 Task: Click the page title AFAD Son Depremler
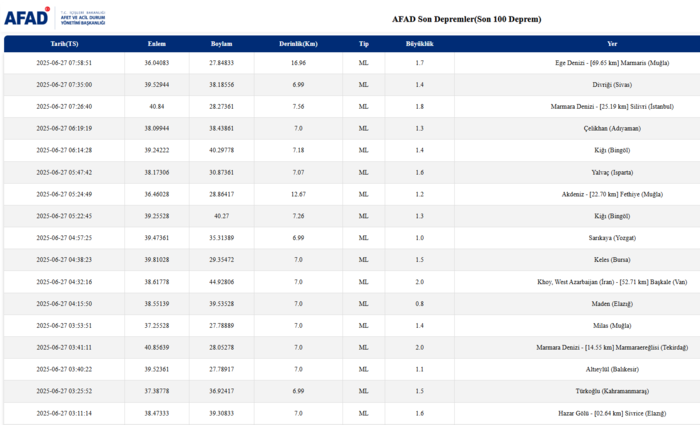point(467,19)
